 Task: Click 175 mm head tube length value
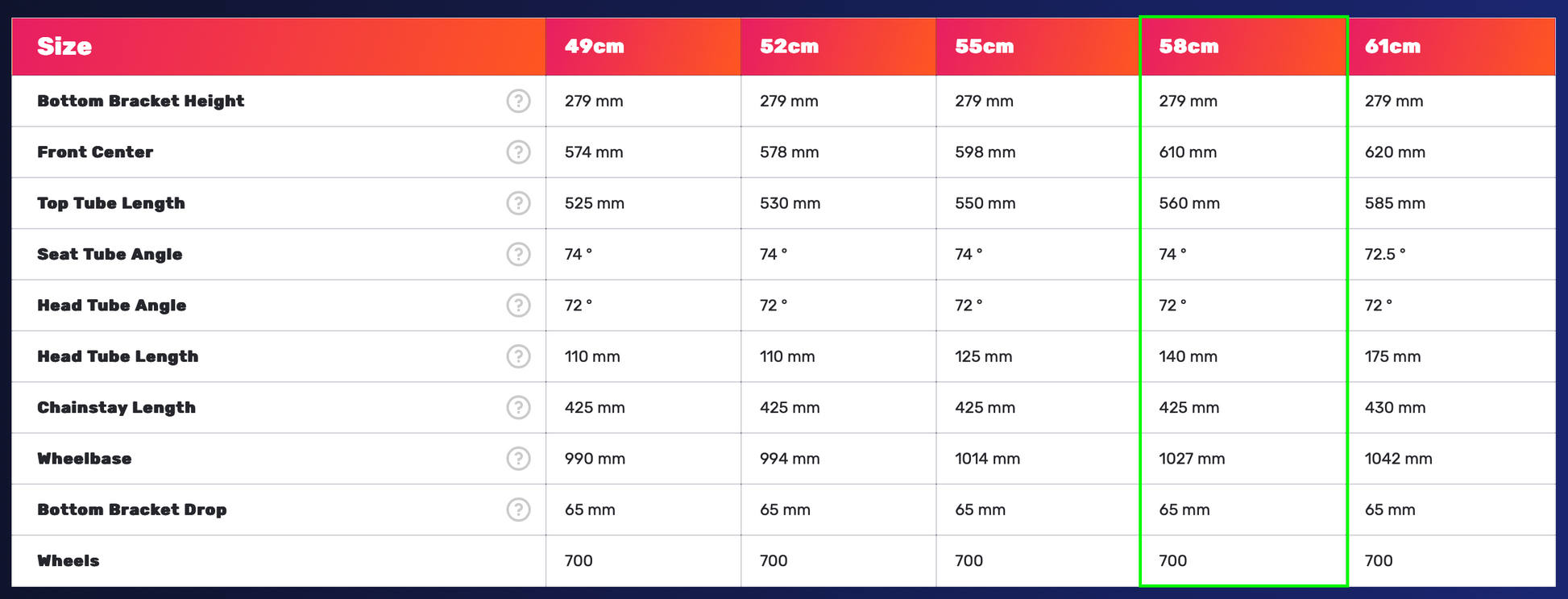click(x=1392, y=356)
